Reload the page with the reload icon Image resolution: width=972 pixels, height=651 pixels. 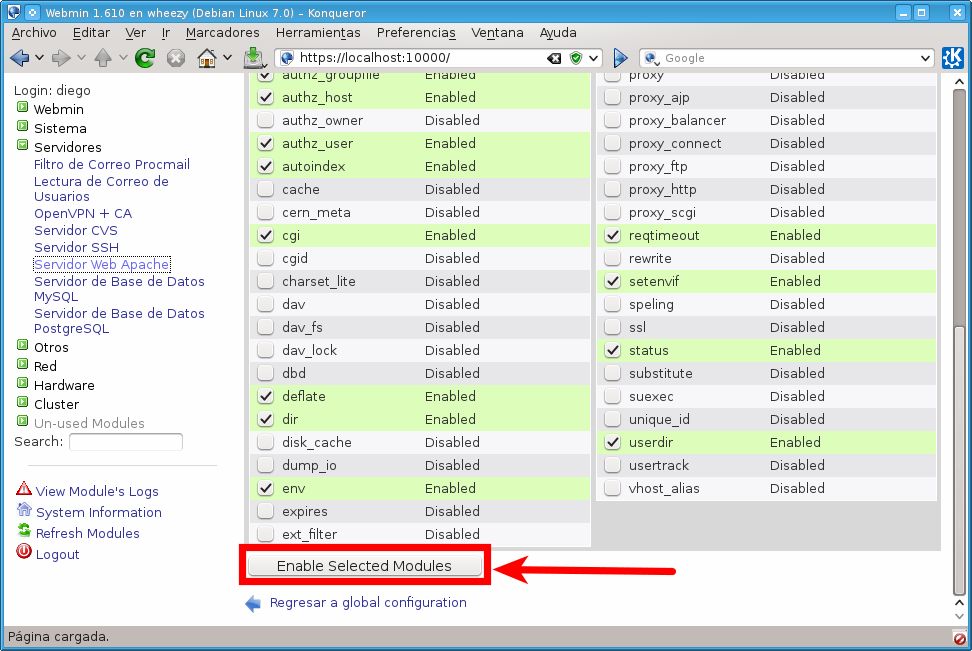(x=145, y=57)
